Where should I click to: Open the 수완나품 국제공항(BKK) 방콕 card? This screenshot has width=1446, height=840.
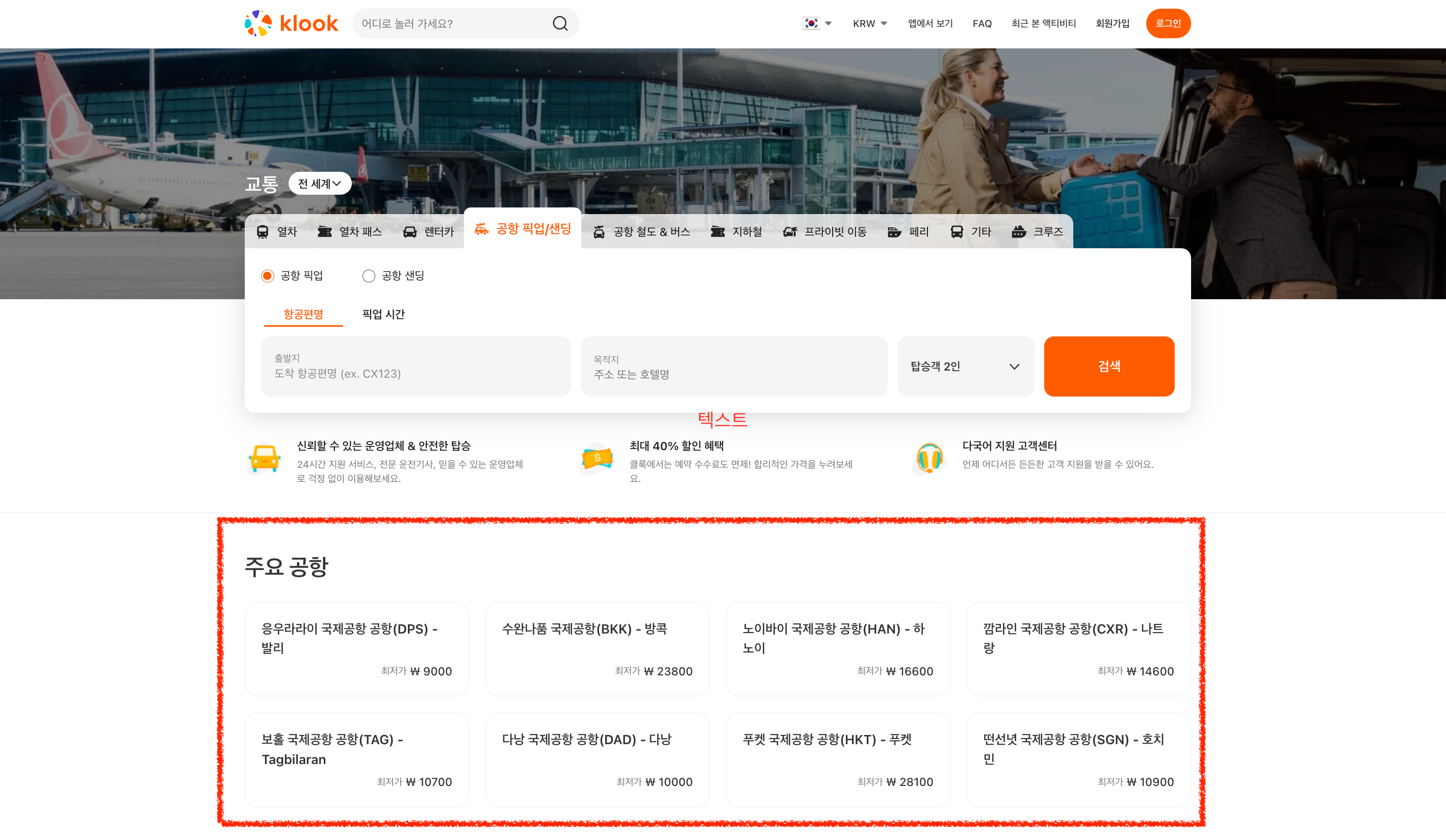(x=598, y=649)
